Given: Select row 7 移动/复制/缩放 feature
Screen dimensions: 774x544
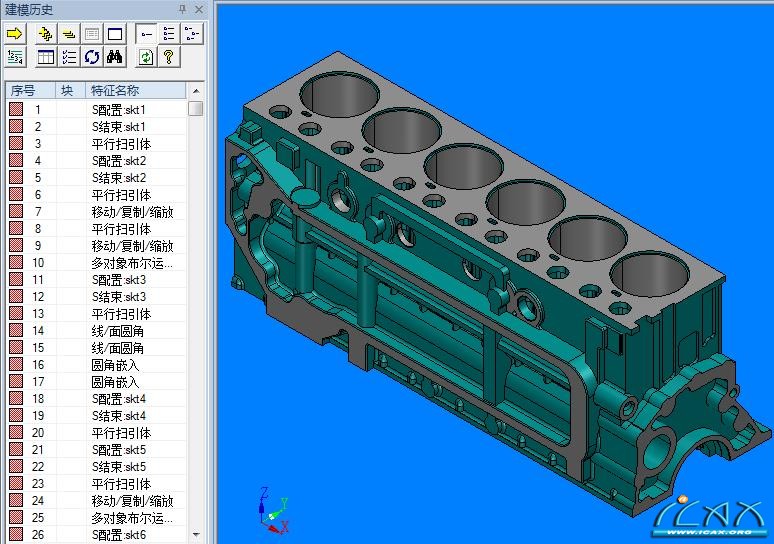Looking at the screenshot, I should (x=132, y=212).
